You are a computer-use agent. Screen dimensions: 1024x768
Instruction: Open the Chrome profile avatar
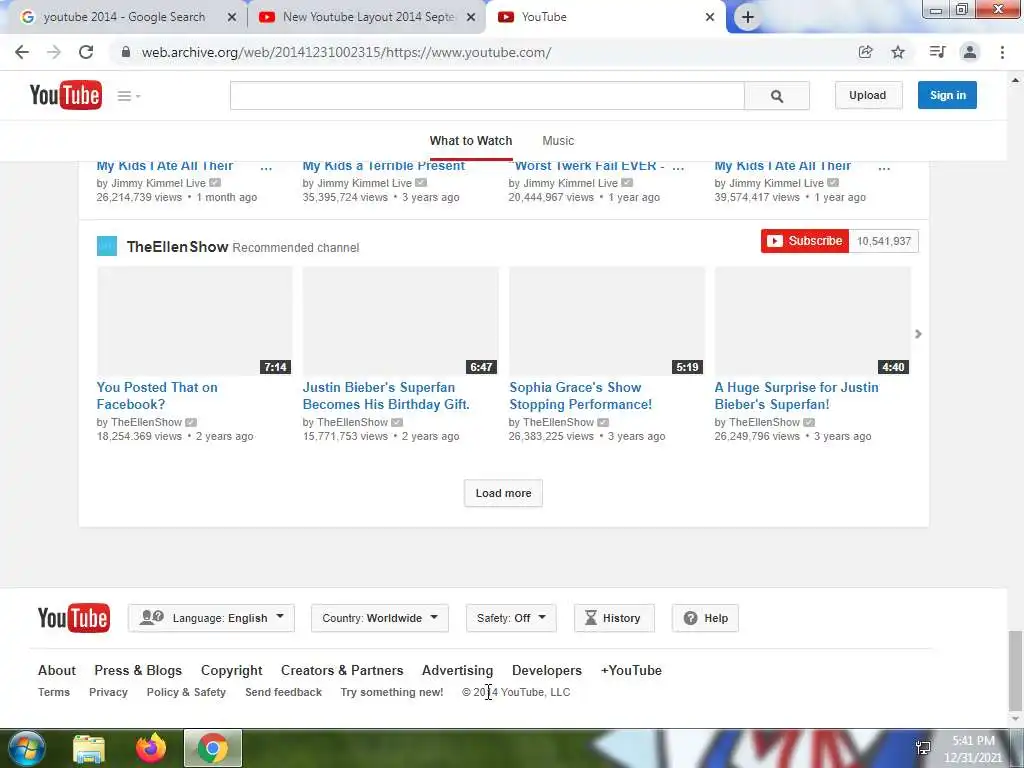coord(970,52)
